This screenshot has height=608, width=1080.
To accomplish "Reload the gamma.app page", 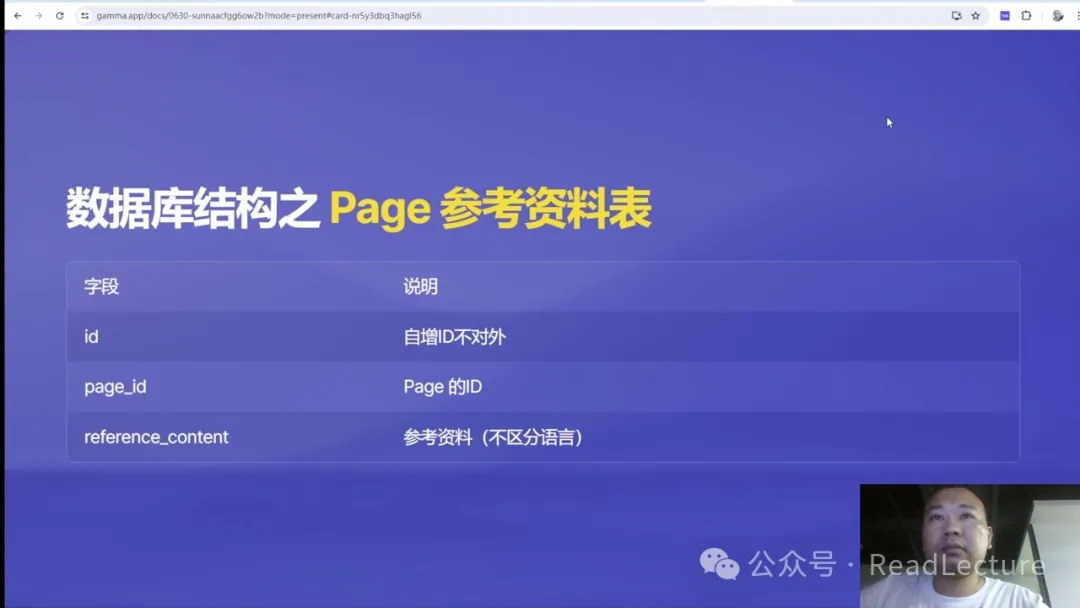I will pyautogui.click(x=60, y=16).
